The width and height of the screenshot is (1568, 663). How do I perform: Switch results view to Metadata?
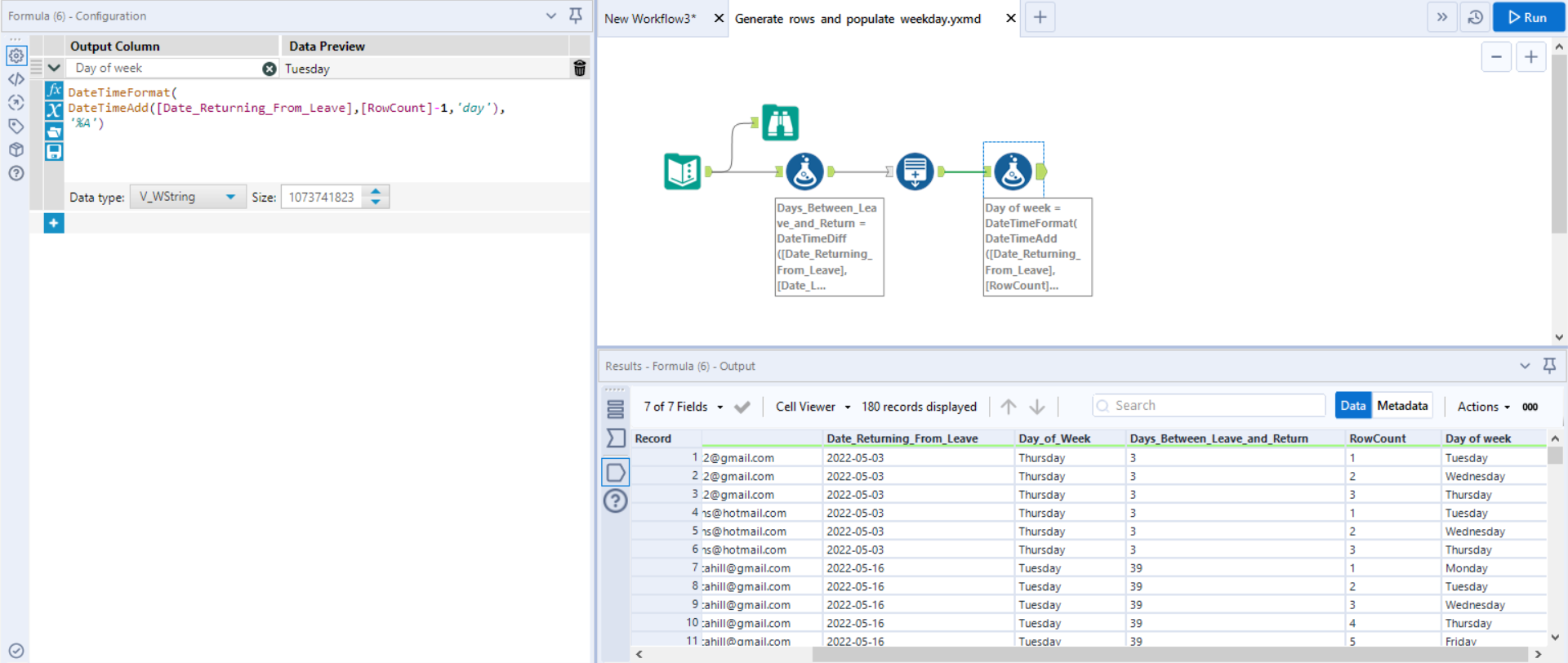point(1402,406)
